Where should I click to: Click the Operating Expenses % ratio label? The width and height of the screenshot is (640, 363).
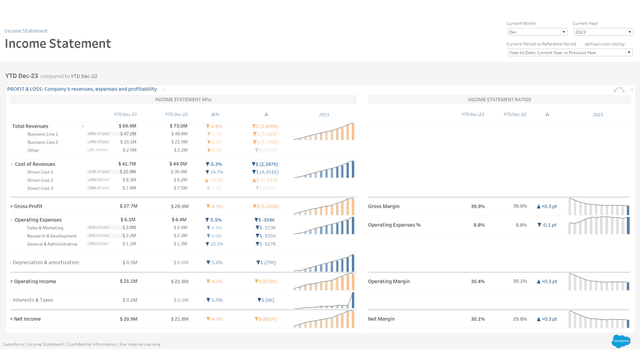[x=394, y=225]
